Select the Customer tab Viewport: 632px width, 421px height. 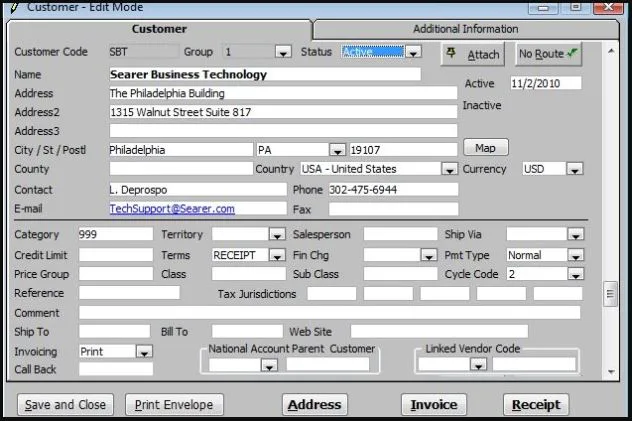[159, 29]
